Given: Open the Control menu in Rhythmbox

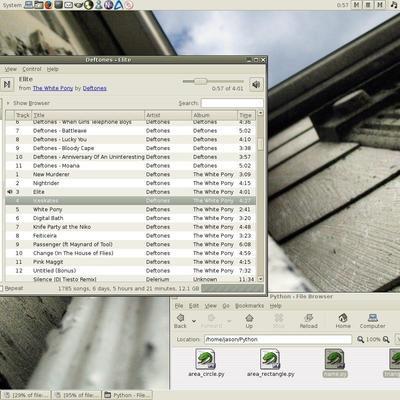Looking at the screenshot, I should (x=32, y=69).
